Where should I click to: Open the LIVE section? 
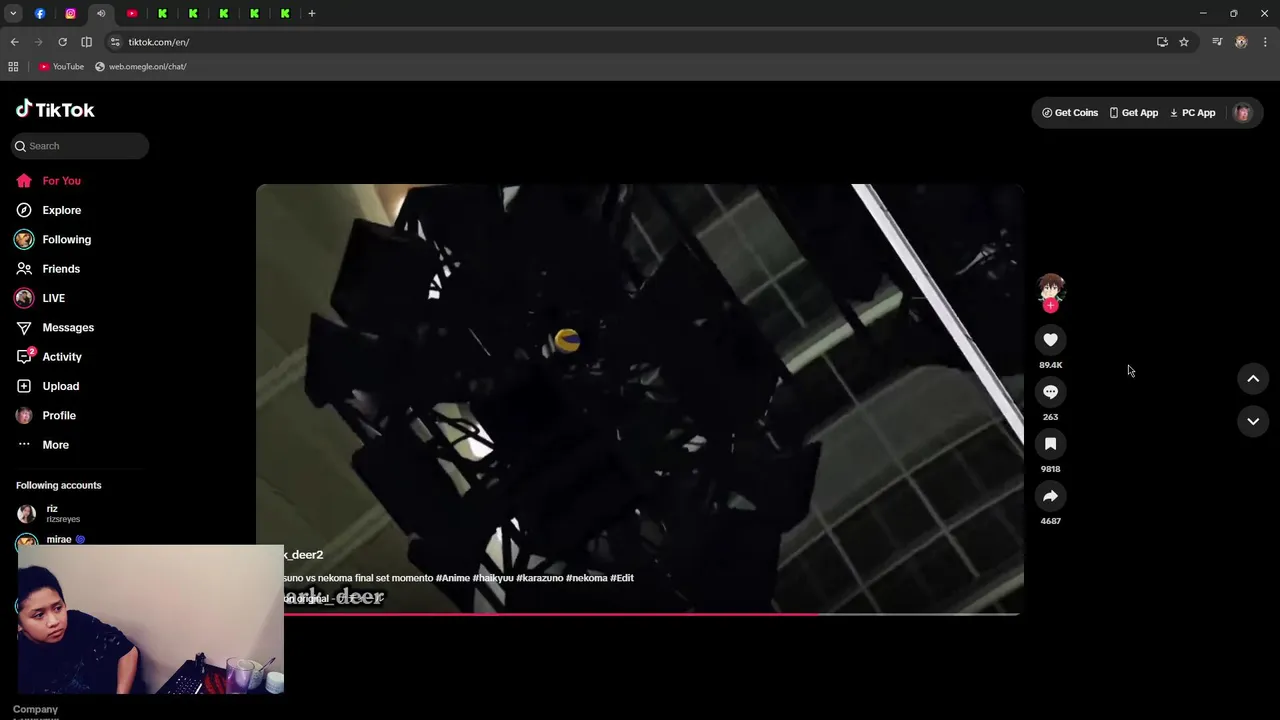(40, 298)
